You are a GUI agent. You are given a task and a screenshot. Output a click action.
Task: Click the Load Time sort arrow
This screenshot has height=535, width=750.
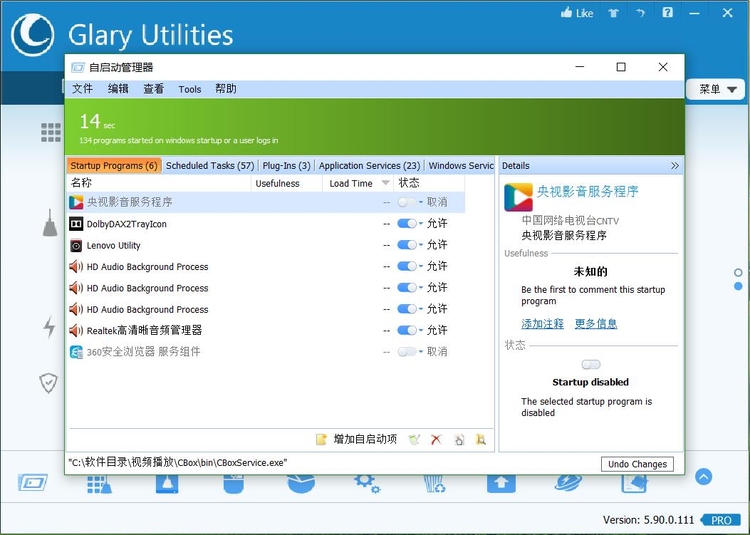(386, 183)
